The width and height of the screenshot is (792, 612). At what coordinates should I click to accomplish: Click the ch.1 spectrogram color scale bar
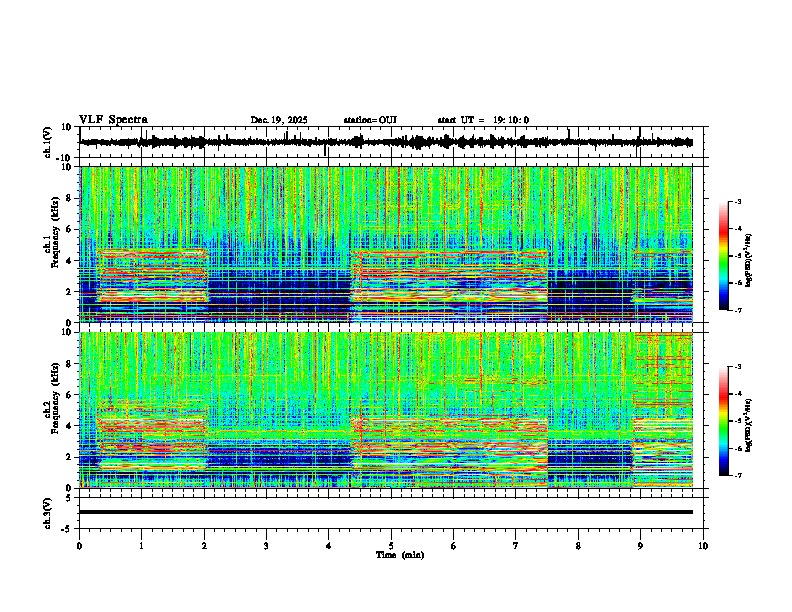[x=723, y=256]
